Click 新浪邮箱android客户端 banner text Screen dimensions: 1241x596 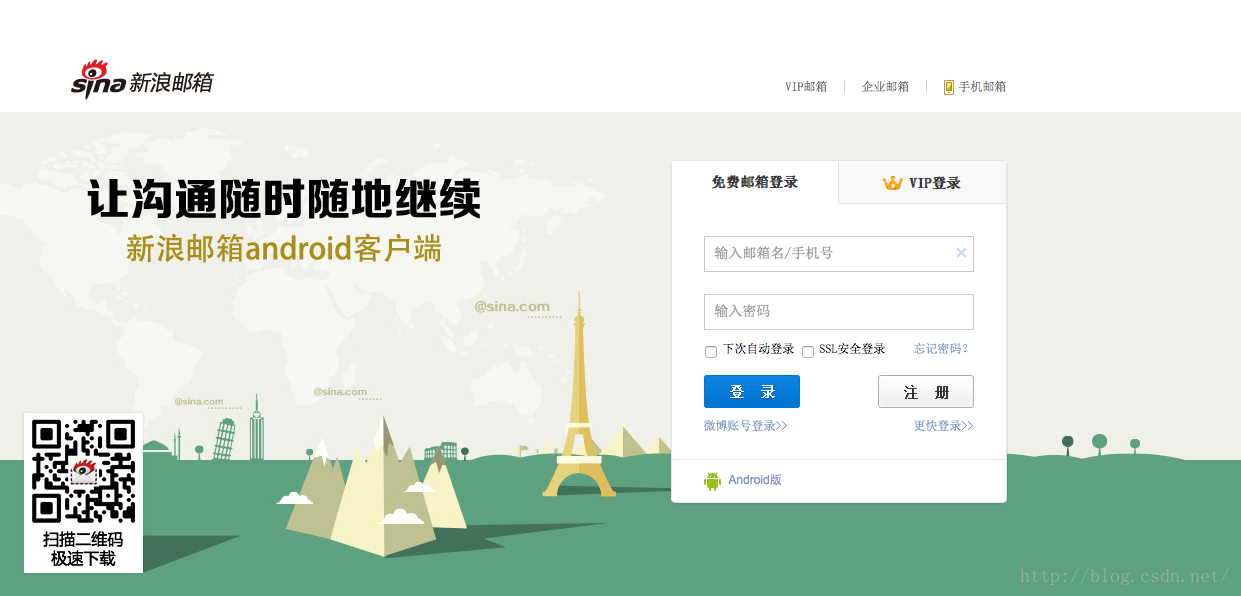point(283,248)
